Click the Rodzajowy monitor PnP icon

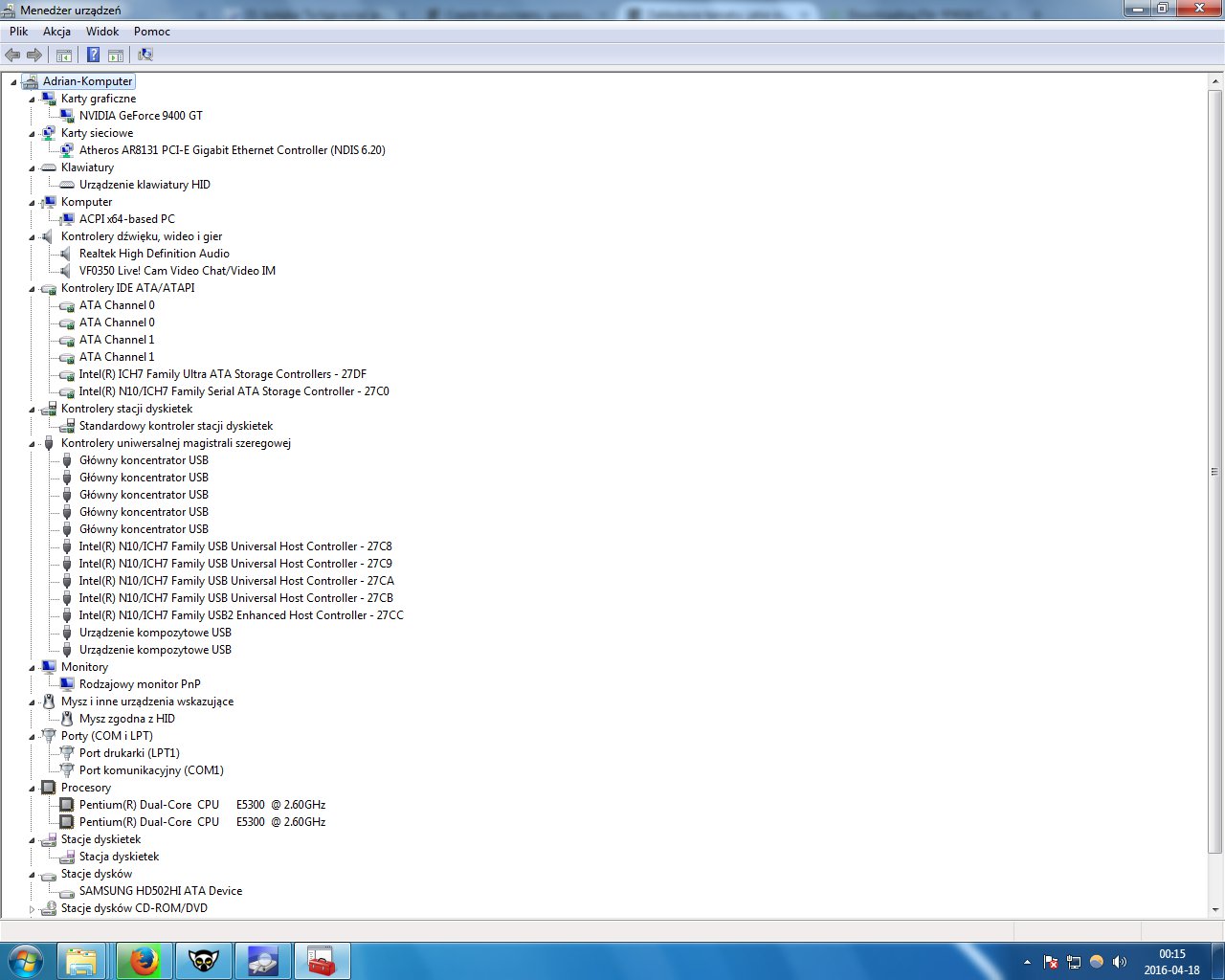(67, 684)
